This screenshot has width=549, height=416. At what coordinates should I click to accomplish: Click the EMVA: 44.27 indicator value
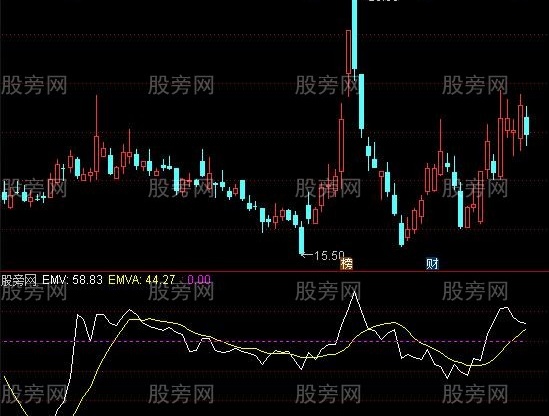coord(141,280)
